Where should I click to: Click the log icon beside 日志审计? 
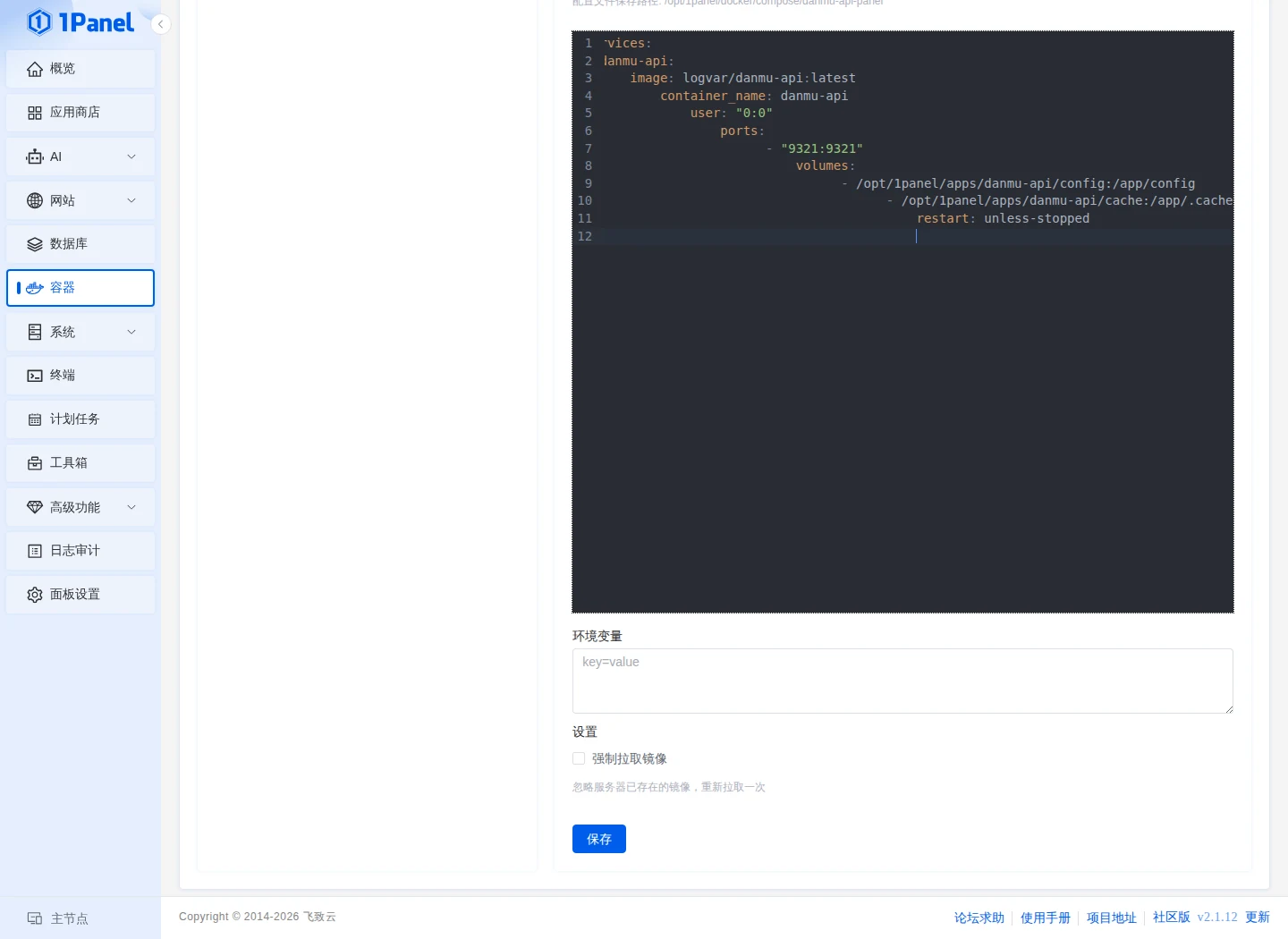pos(35,551)
